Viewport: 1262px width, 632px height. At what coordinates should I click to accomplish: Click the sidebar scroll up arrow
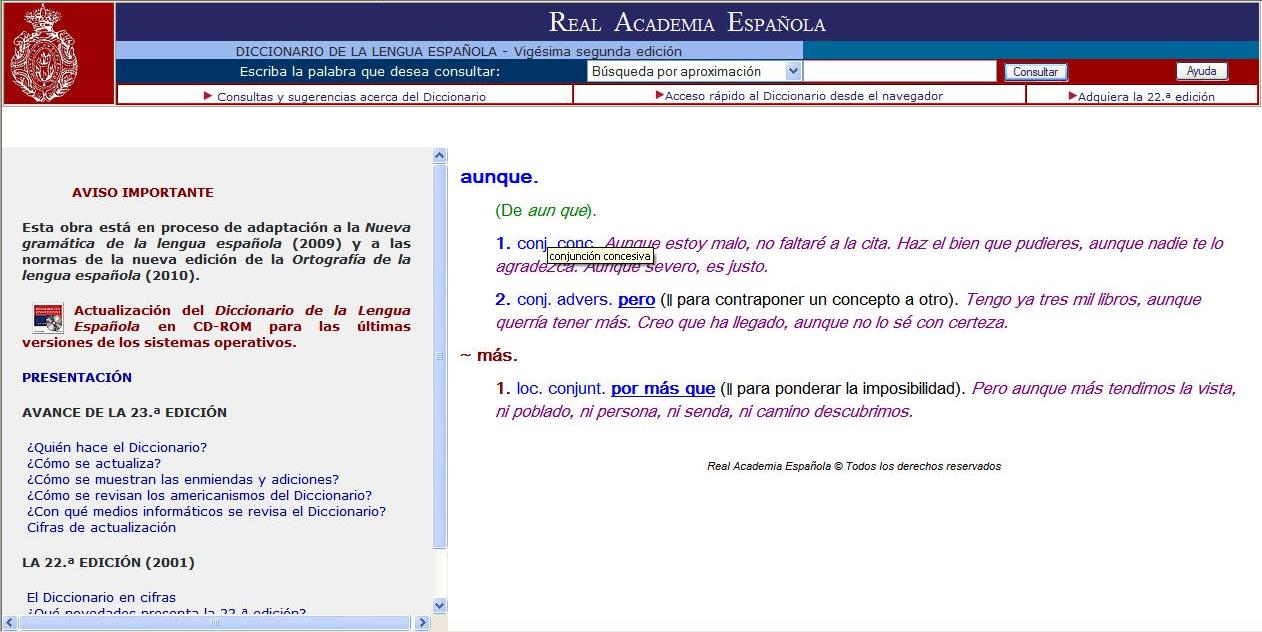click(x=439, y=156)
